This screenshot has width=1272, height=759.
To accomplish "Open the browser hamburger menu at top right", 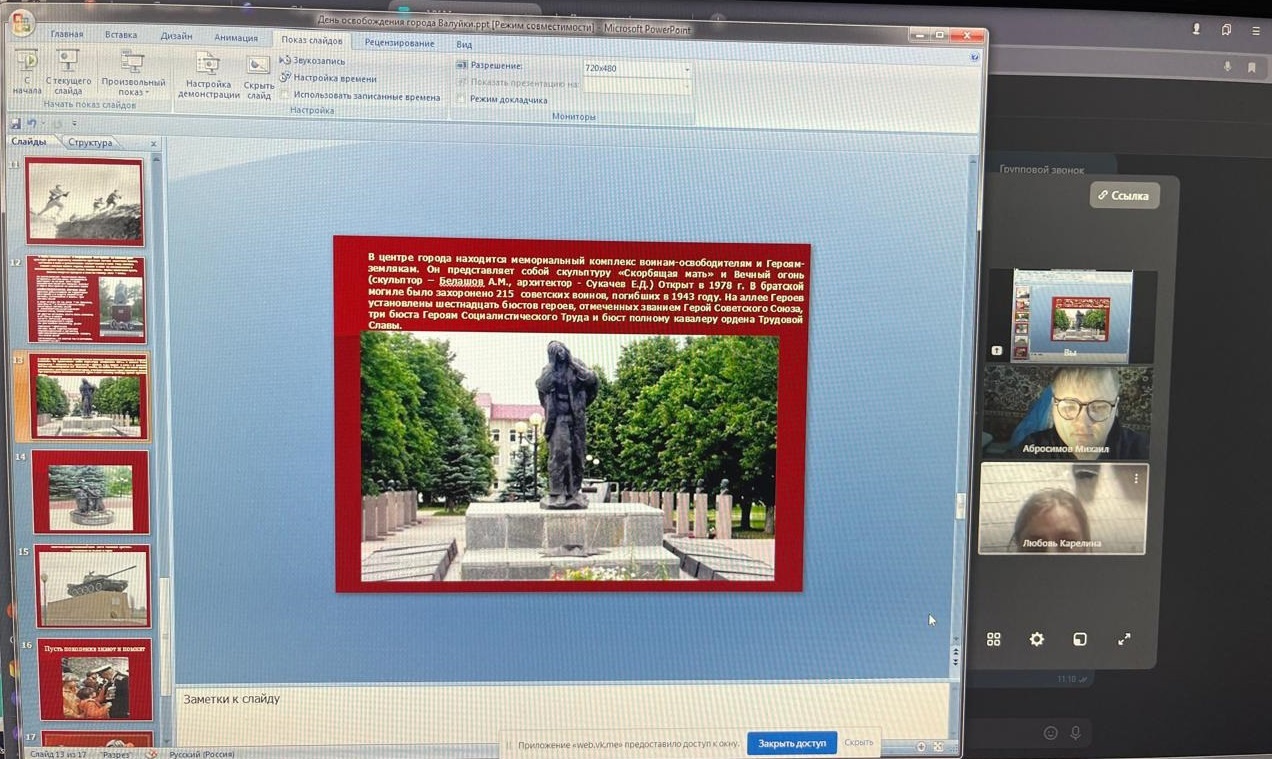I will coord(1255,30).
